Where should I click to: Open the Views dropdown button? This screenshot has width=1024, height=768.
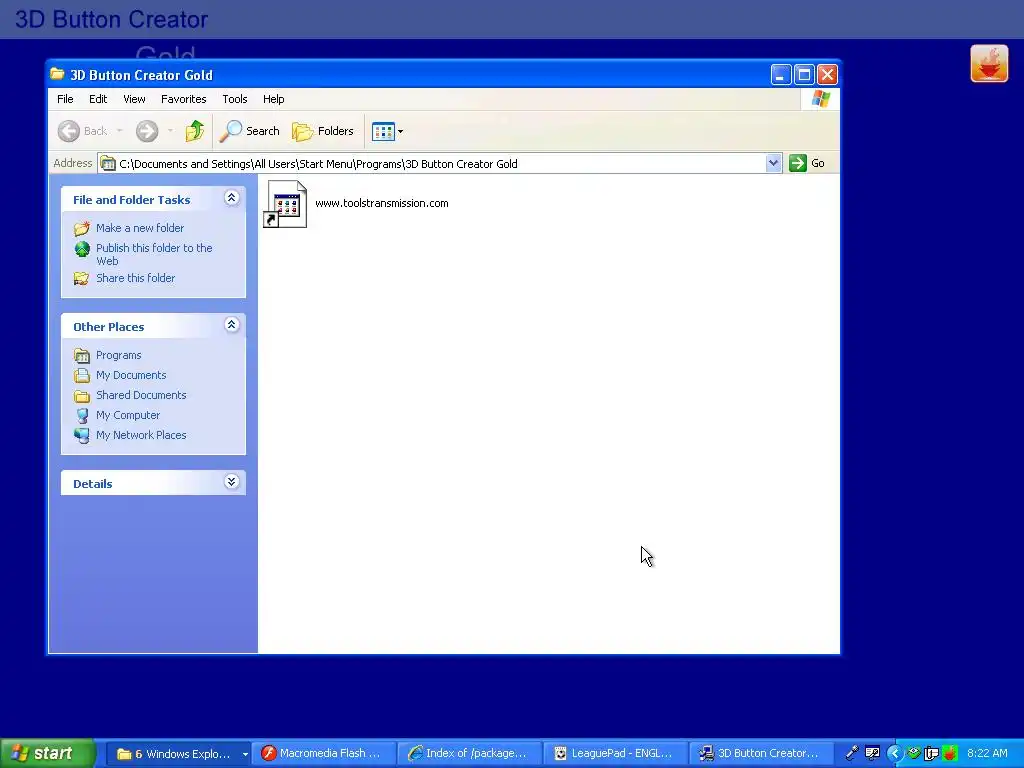(387, 131)
